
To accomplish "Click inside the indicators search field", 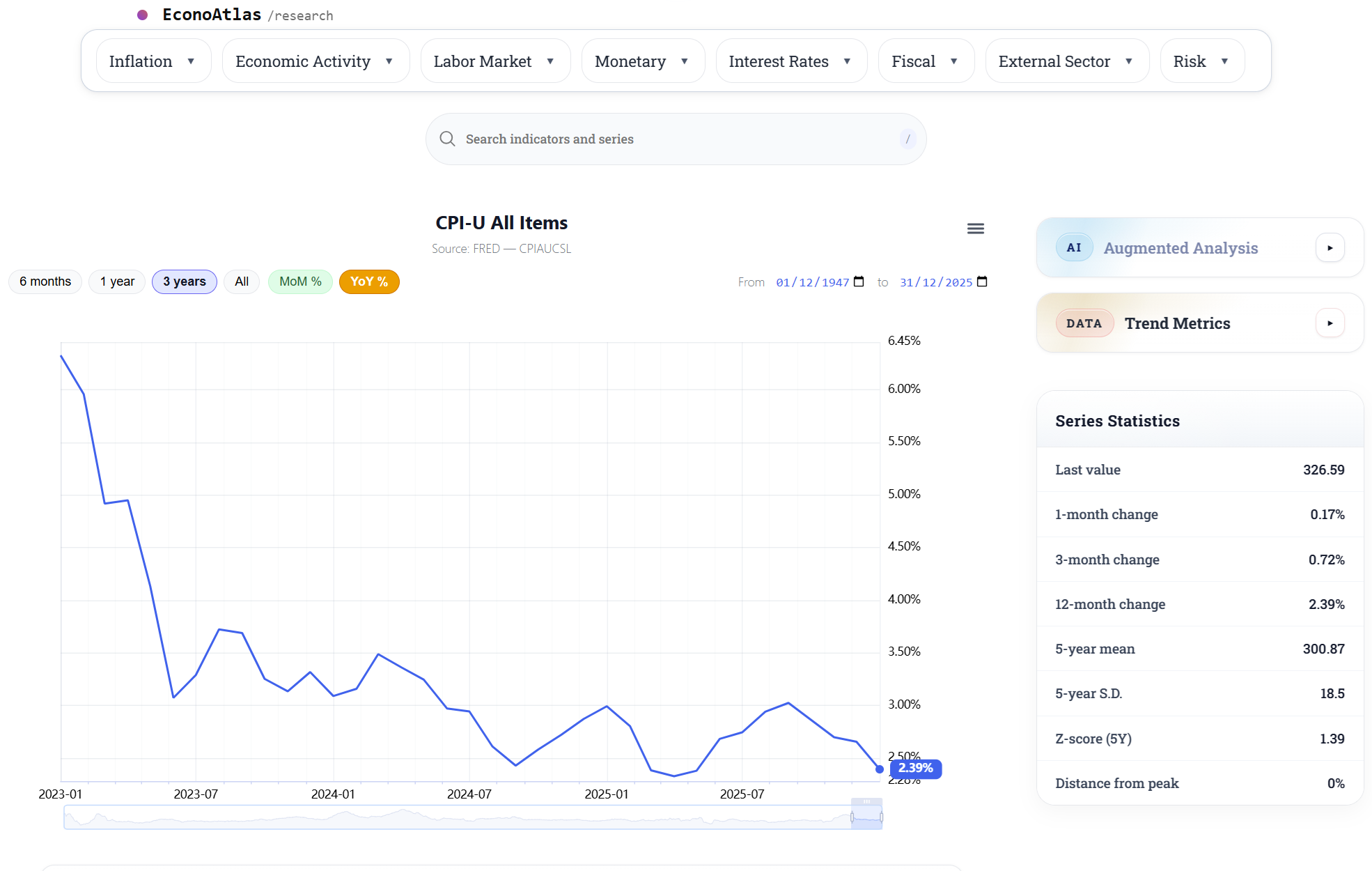I will coord(627,139).
